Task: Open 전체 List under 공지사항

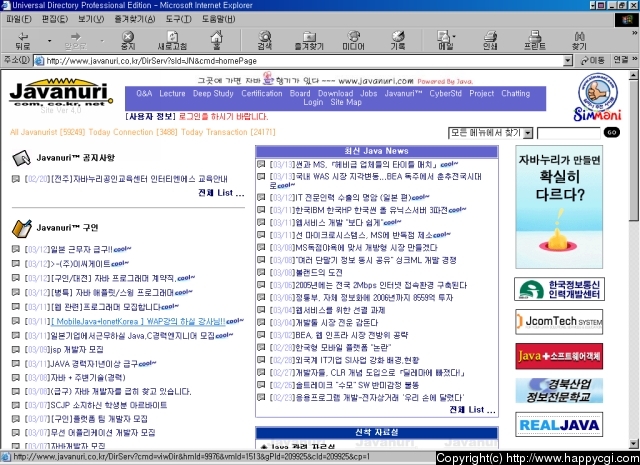Action: pyautogui.click(x=221, y=193)
